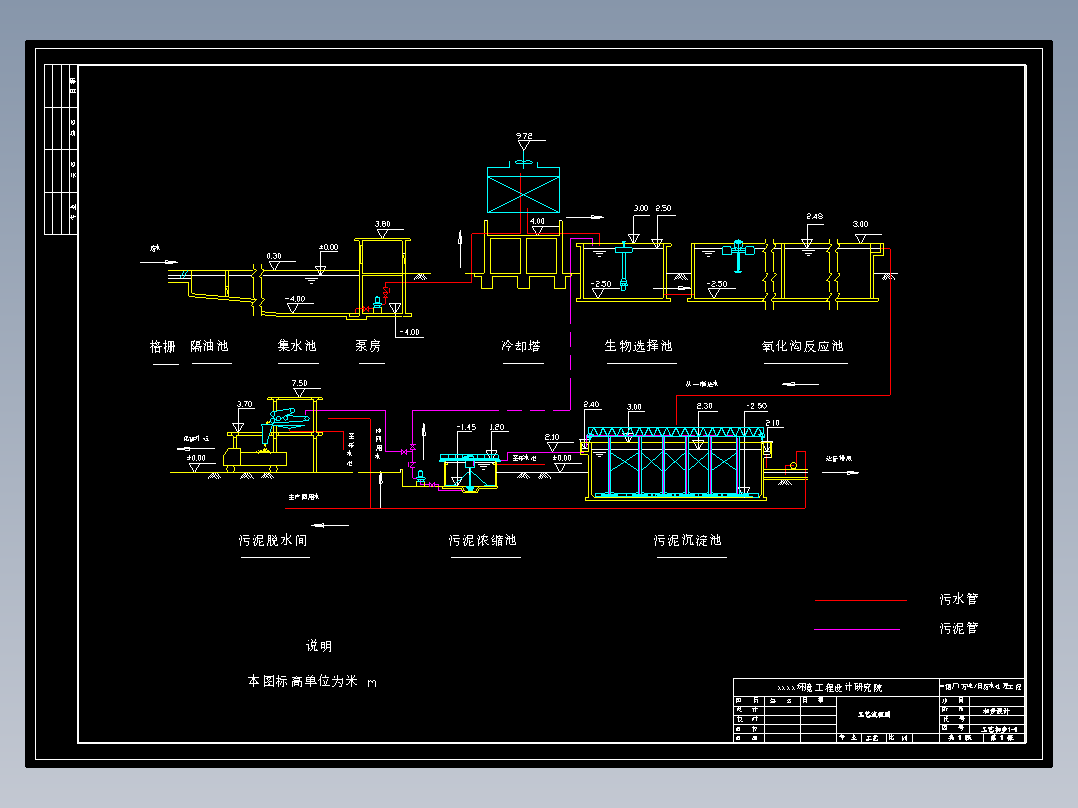Select the red 污水管 legend line

tap(861, 600)
